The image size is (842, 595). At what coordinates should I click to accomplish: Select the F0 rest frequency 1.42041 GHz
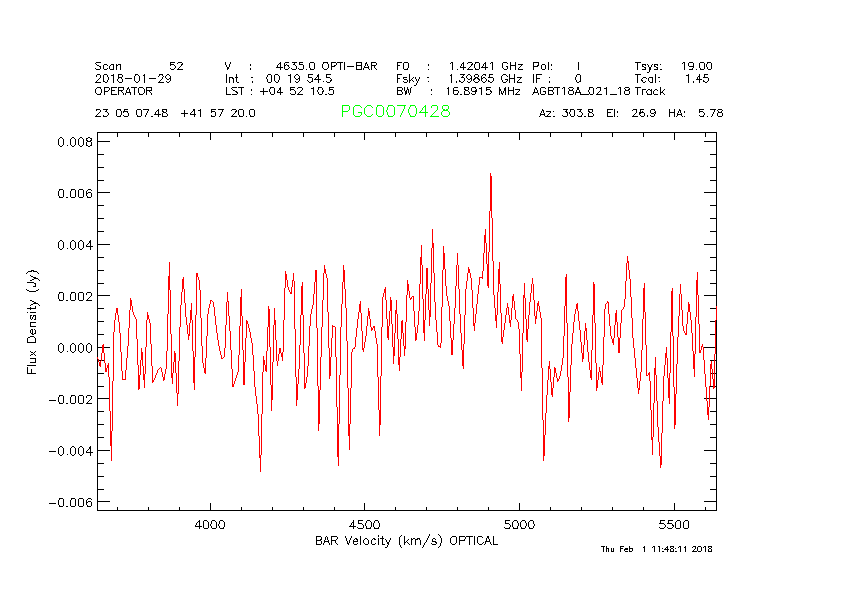[472, 65]
